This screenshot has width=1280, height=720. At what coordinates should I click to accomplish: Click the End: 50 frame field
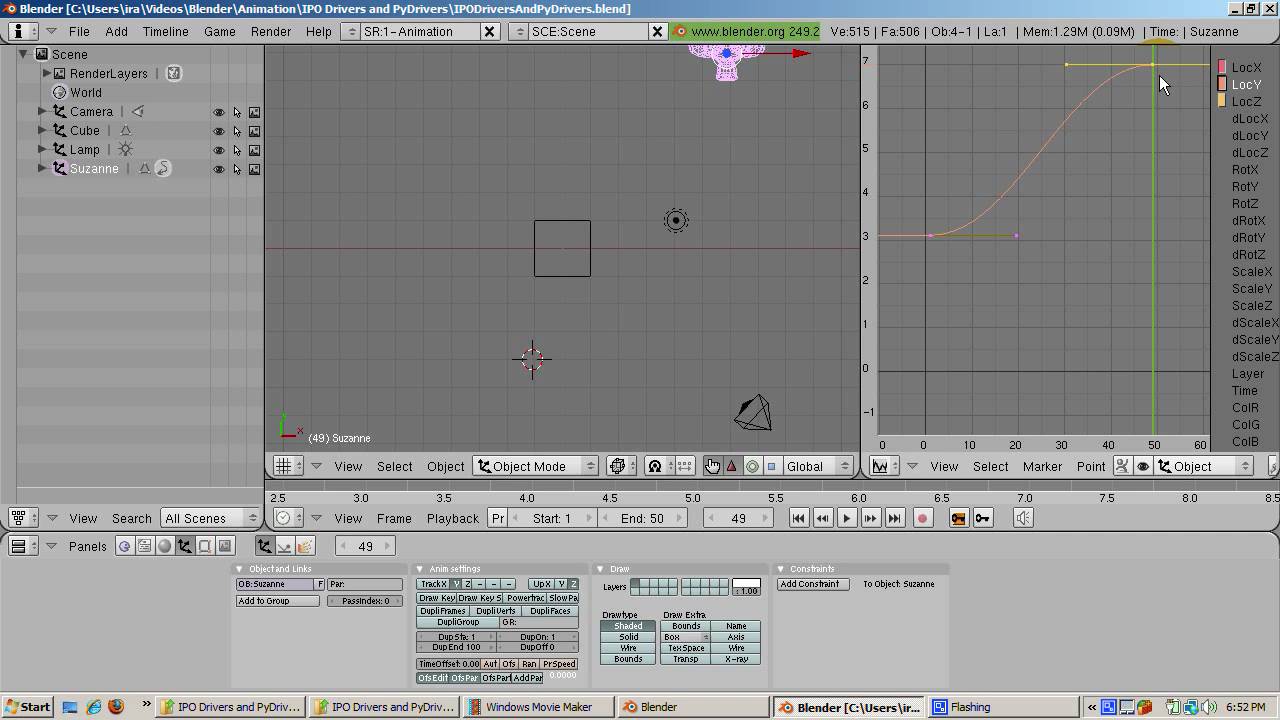pyautogui.click(x=642, y=518)
